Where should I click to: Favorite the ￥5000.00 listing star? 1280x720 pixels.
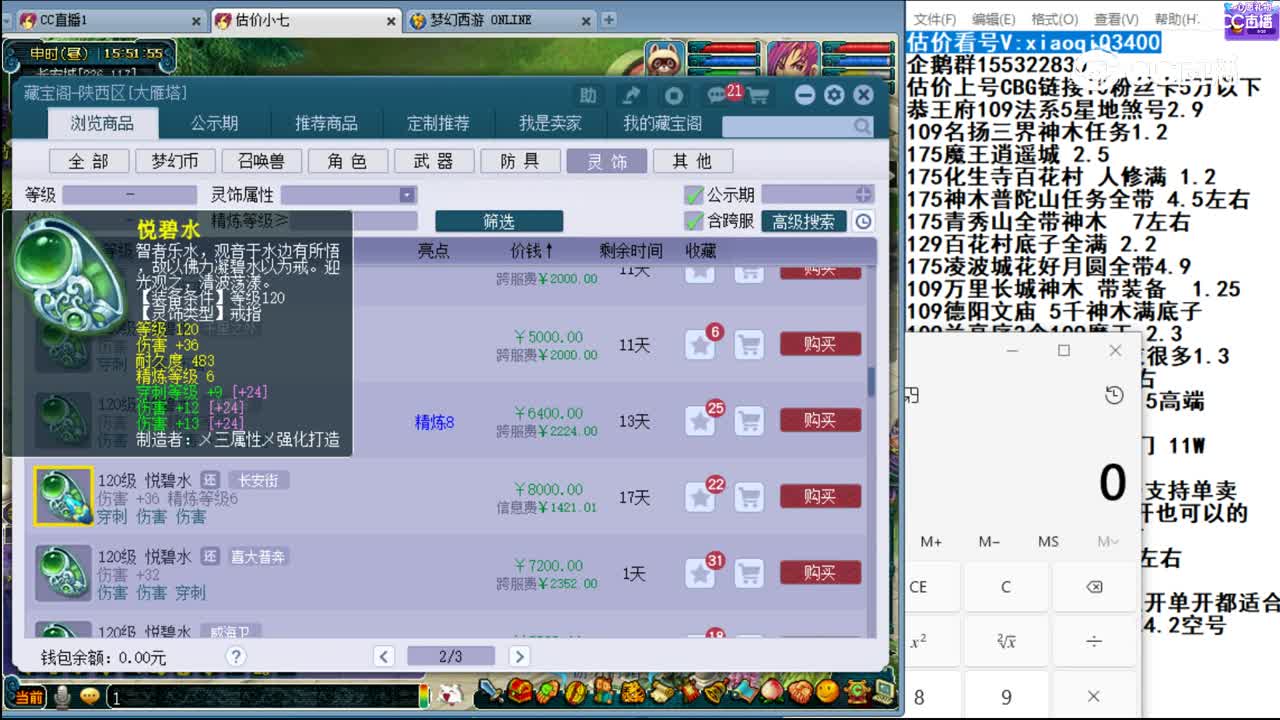(700, 345)
